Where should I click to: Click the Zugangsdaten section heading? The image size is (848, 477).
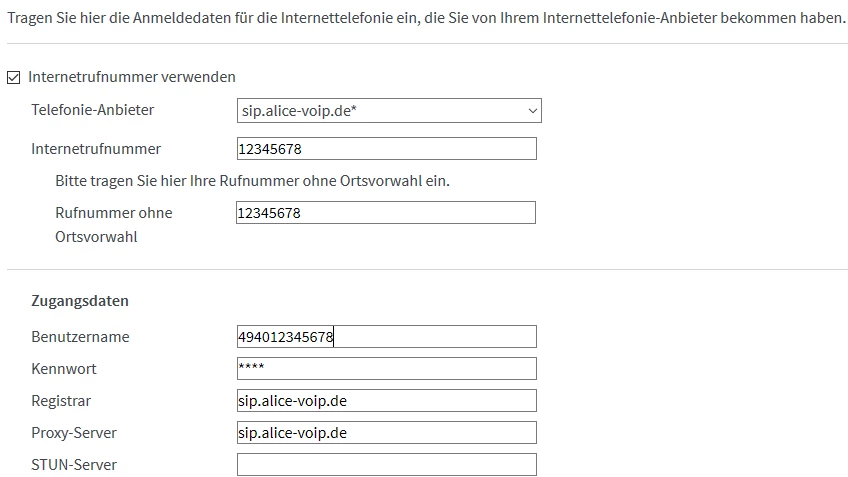point(80,301)
